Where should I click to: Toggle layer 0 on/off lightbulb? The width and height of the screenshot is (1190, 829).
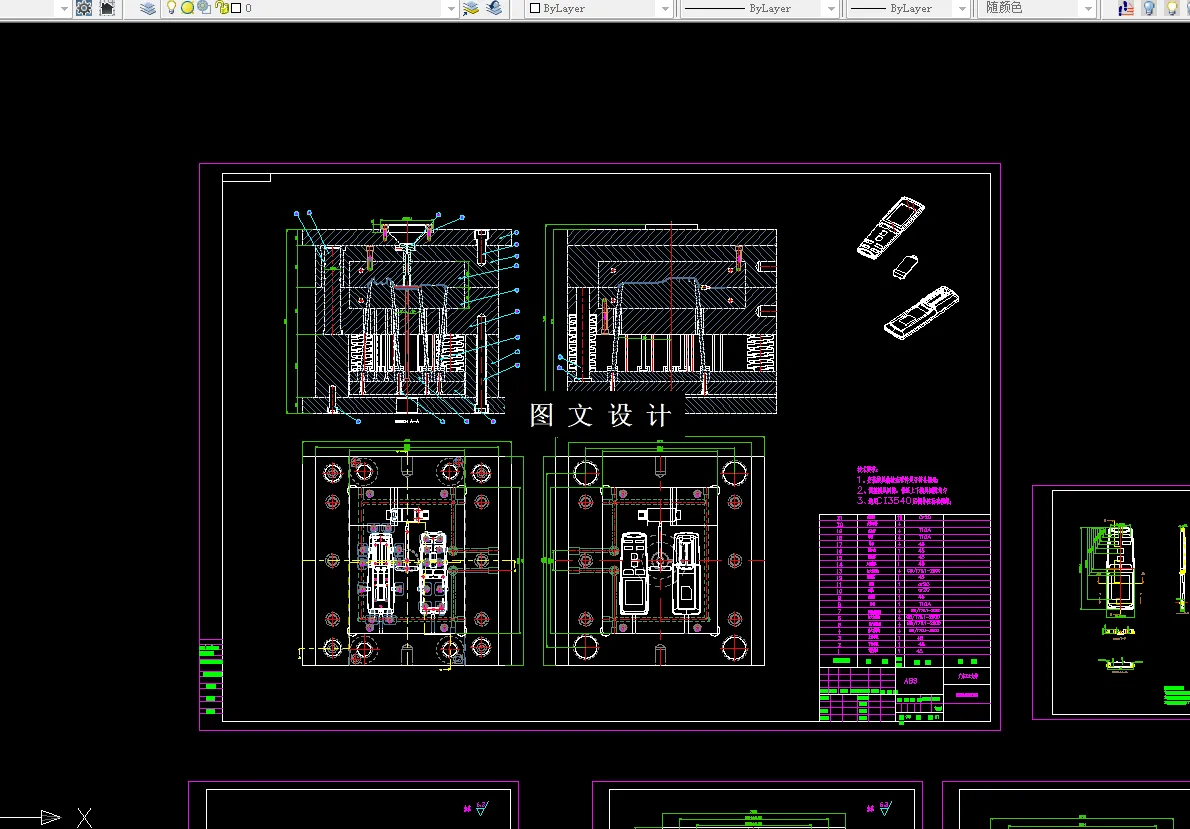(172, 8)
